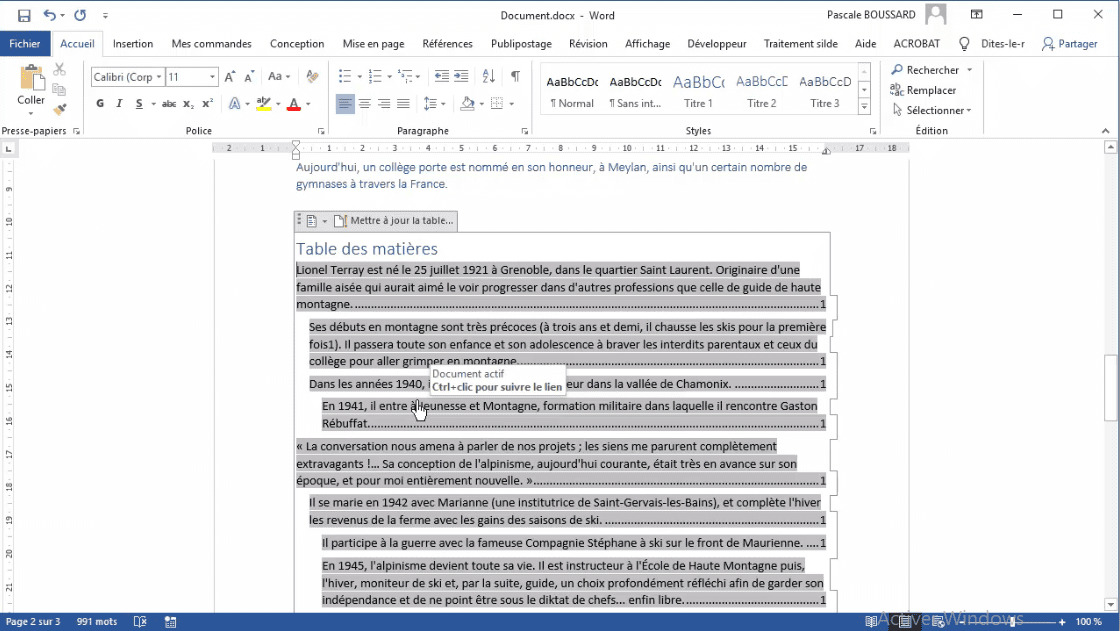
Task: Expand the Styles gallery list
Action: tap(864, 106)
